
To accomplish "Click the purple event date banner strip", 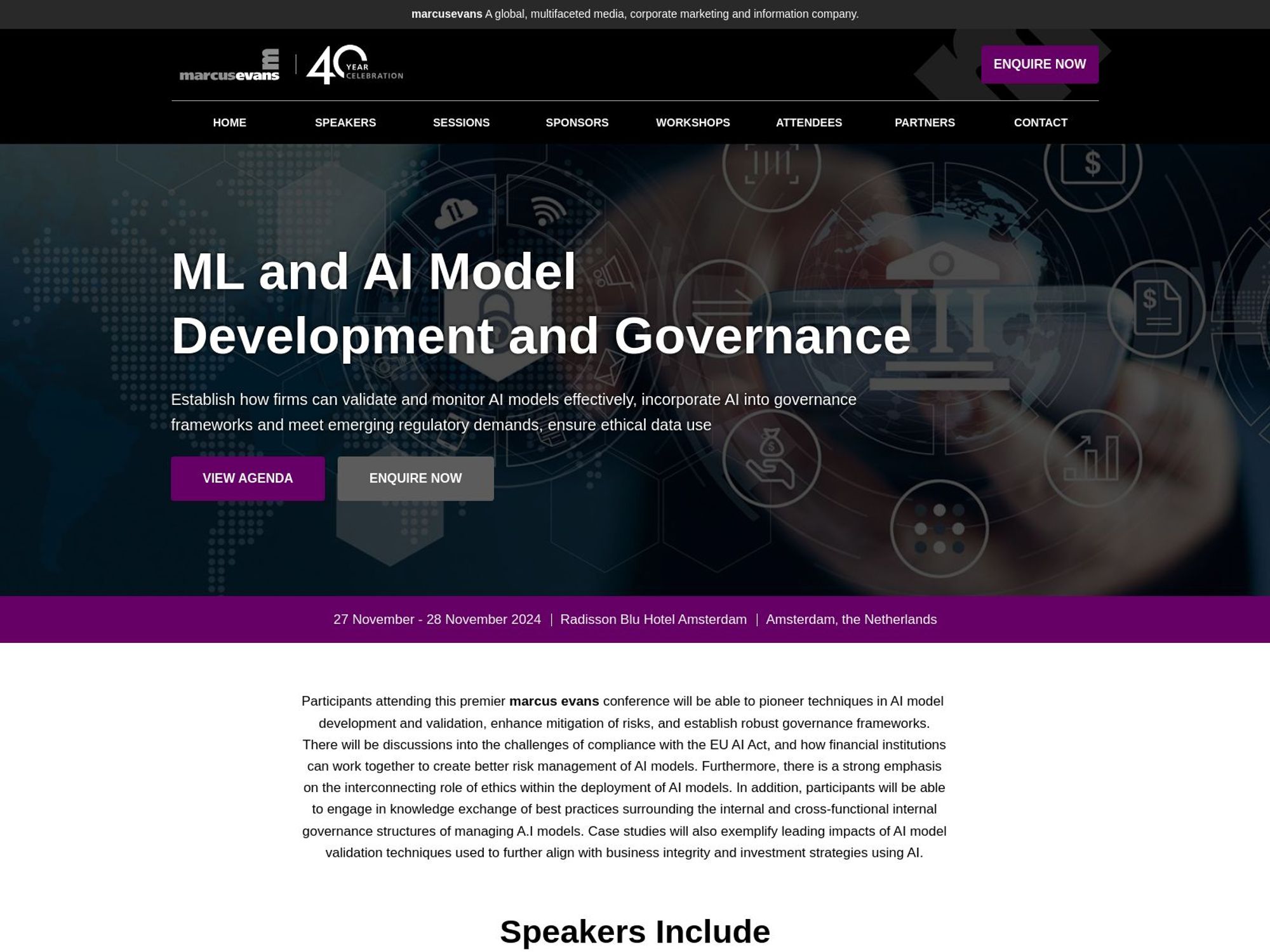I will pos(635,619).
